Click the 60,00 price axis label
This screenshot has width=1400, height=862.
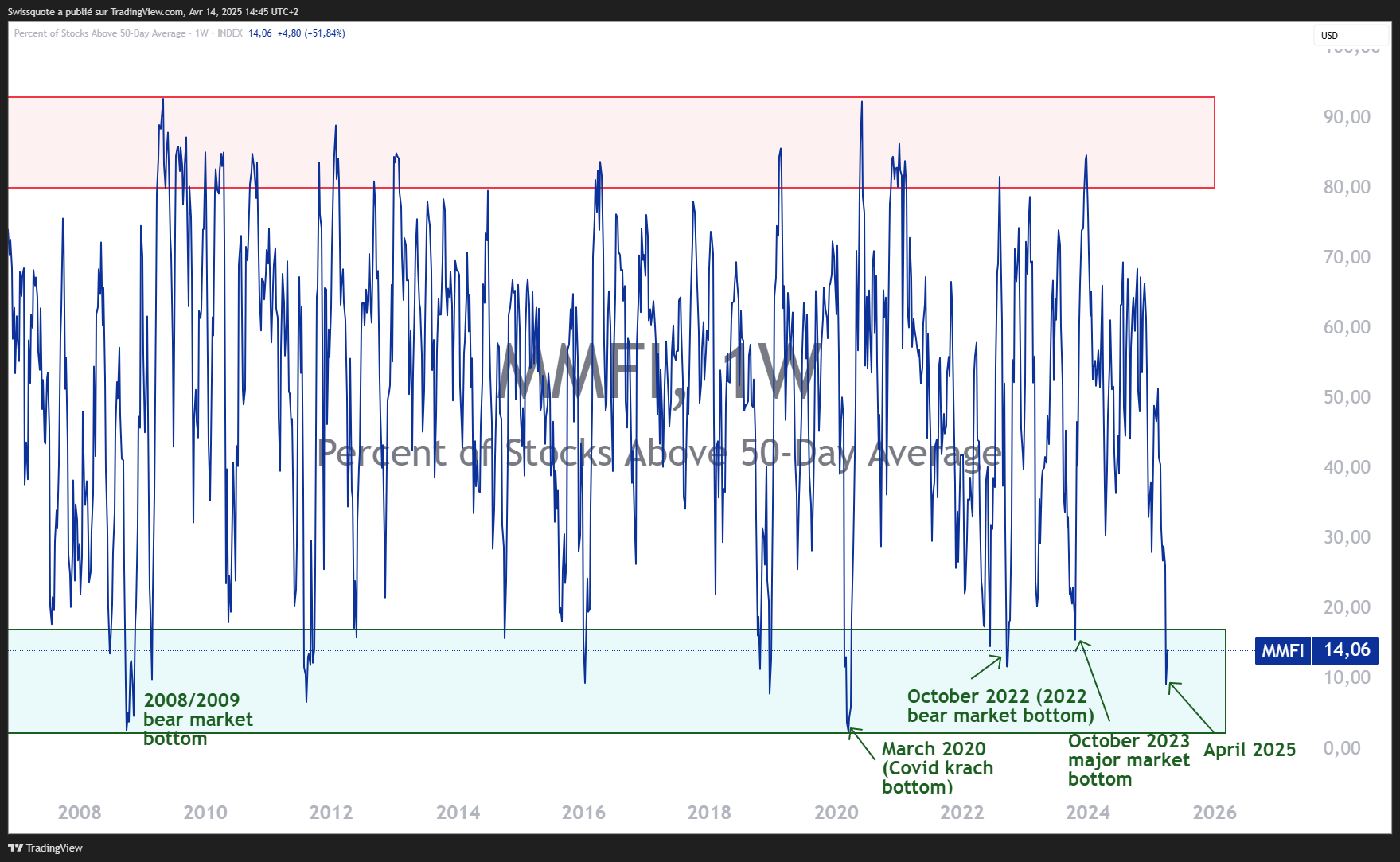1347,327
